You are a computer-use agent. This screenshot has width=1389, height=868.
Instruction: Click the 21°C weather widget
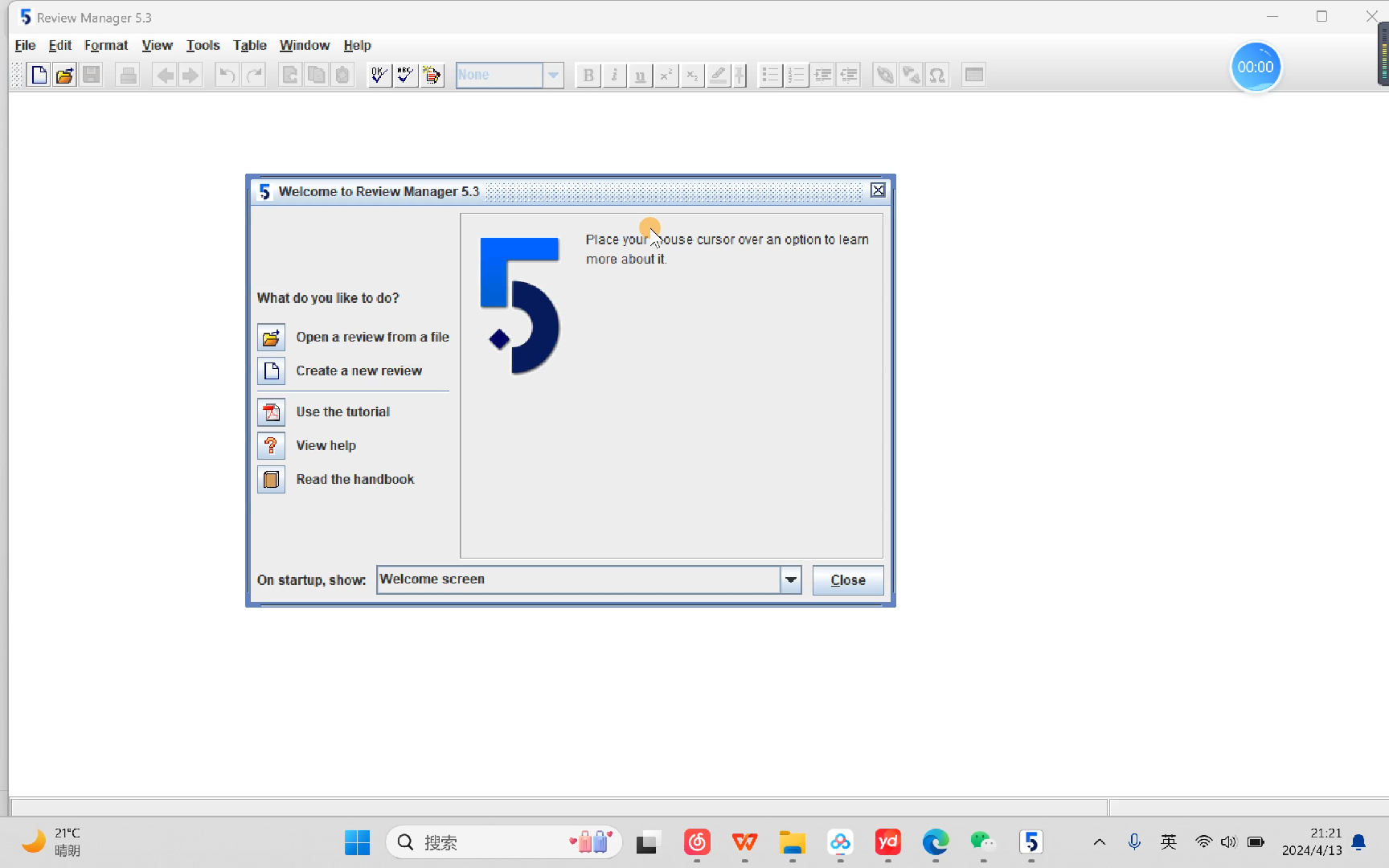[51, 841]
